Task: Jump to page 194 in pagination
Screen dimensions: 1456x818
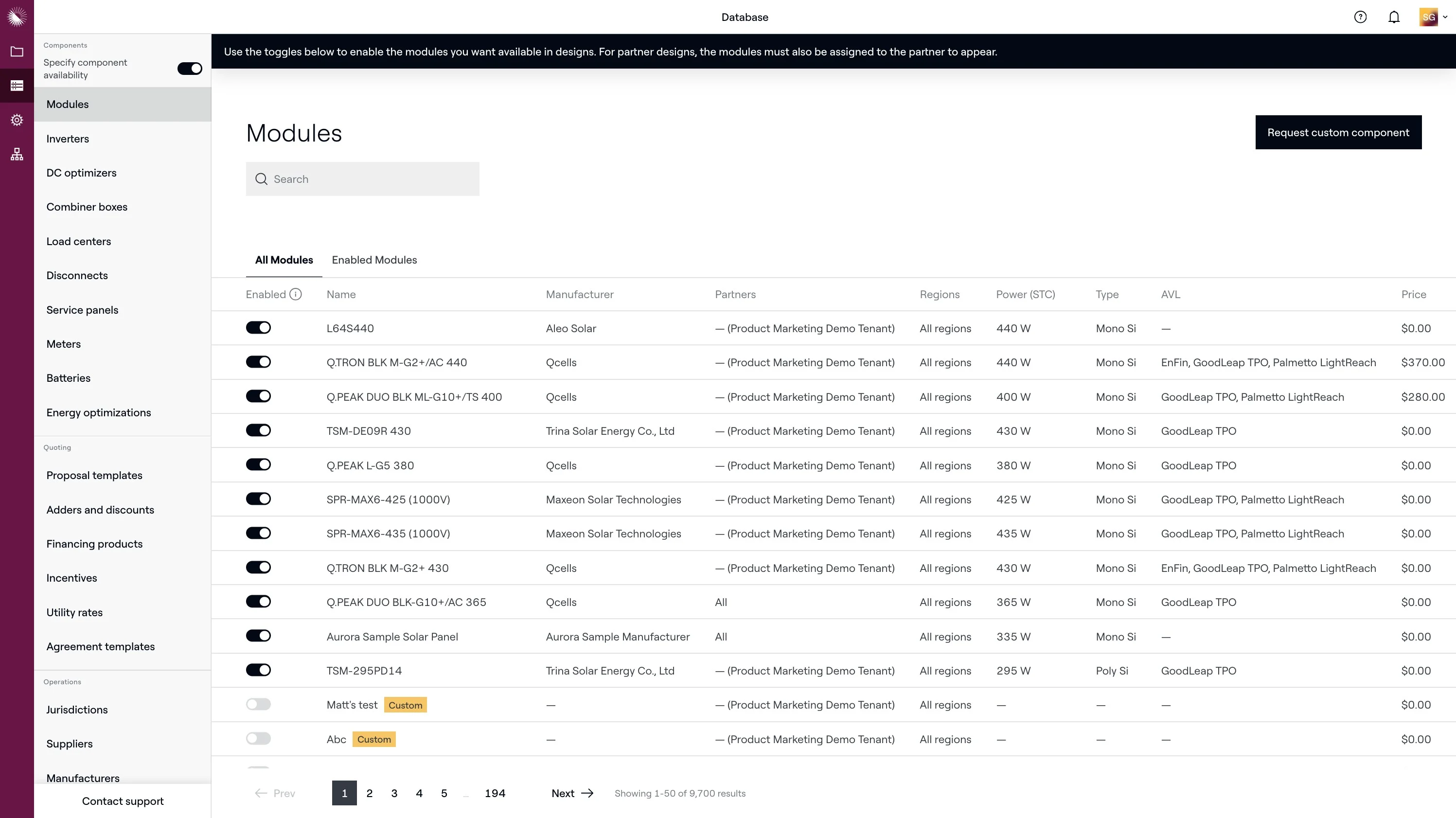Action: [x=495, y=793]
